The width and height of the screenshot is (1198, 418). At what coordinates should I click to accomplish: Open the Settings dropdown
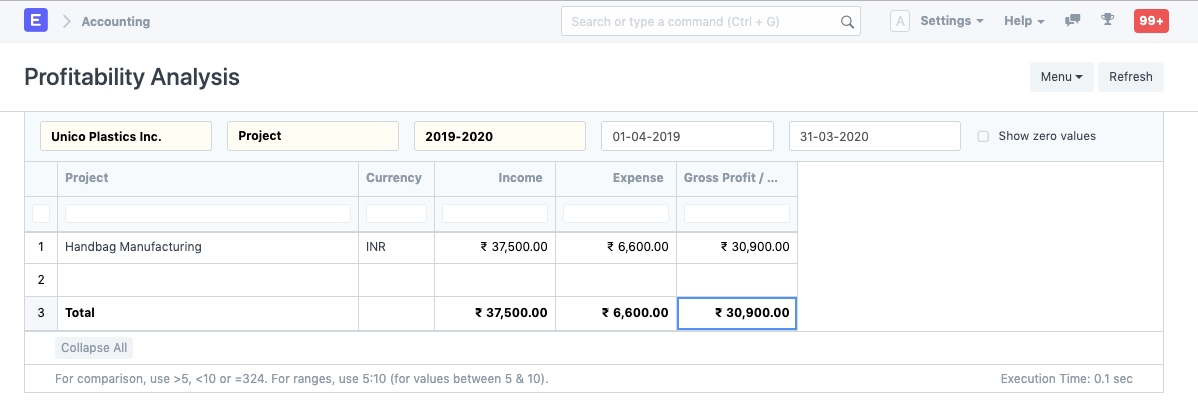pos(951,21)
